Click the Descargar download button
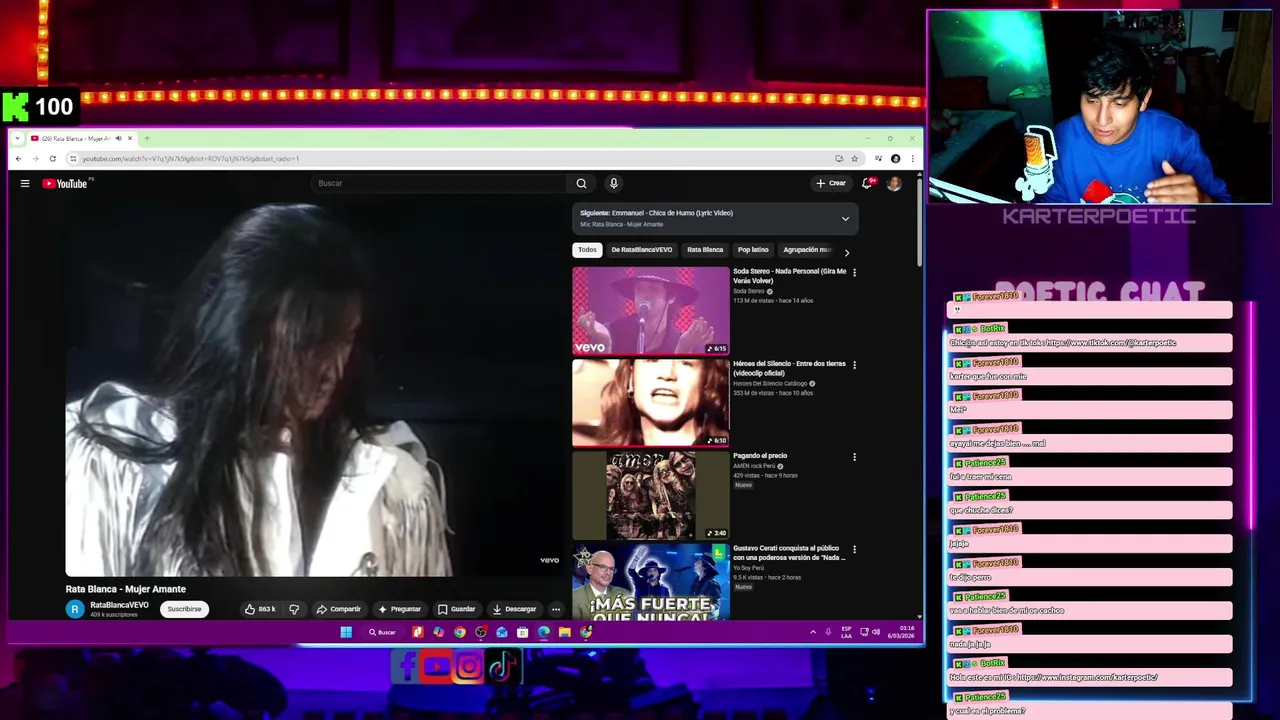This screenshot has height=720, width=1280. click(x=514, y=609)
